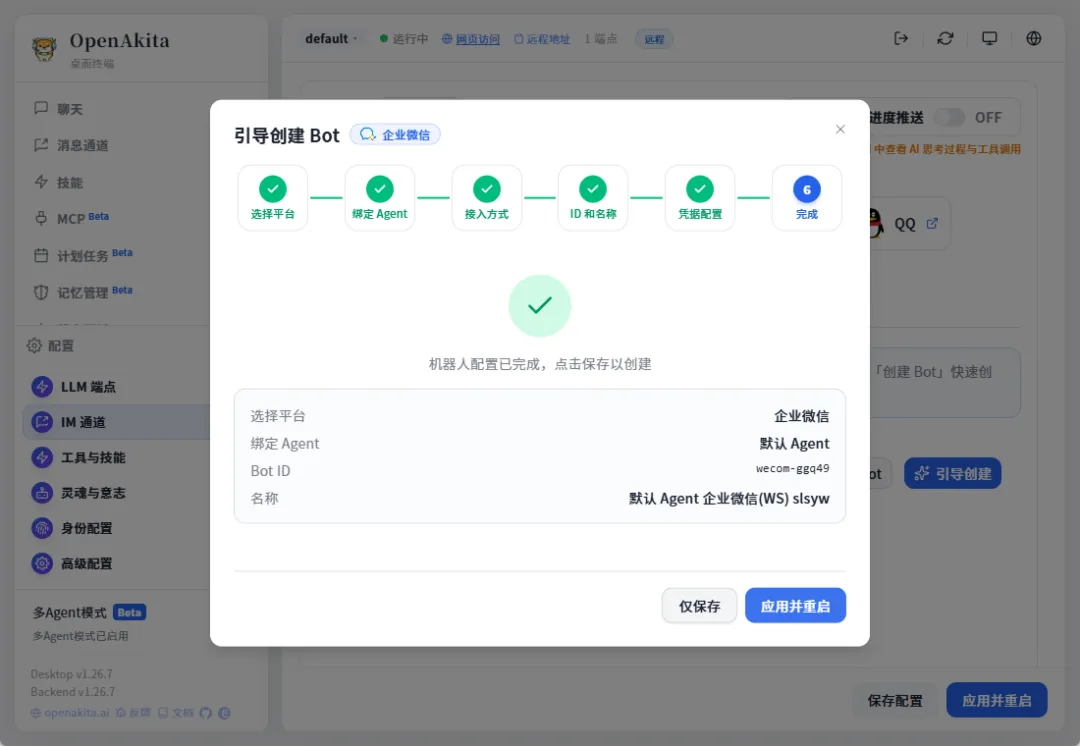Viewport: 1080px width, 746px height.
Task: Click the 远程 badge
Action: click(654, 39)
